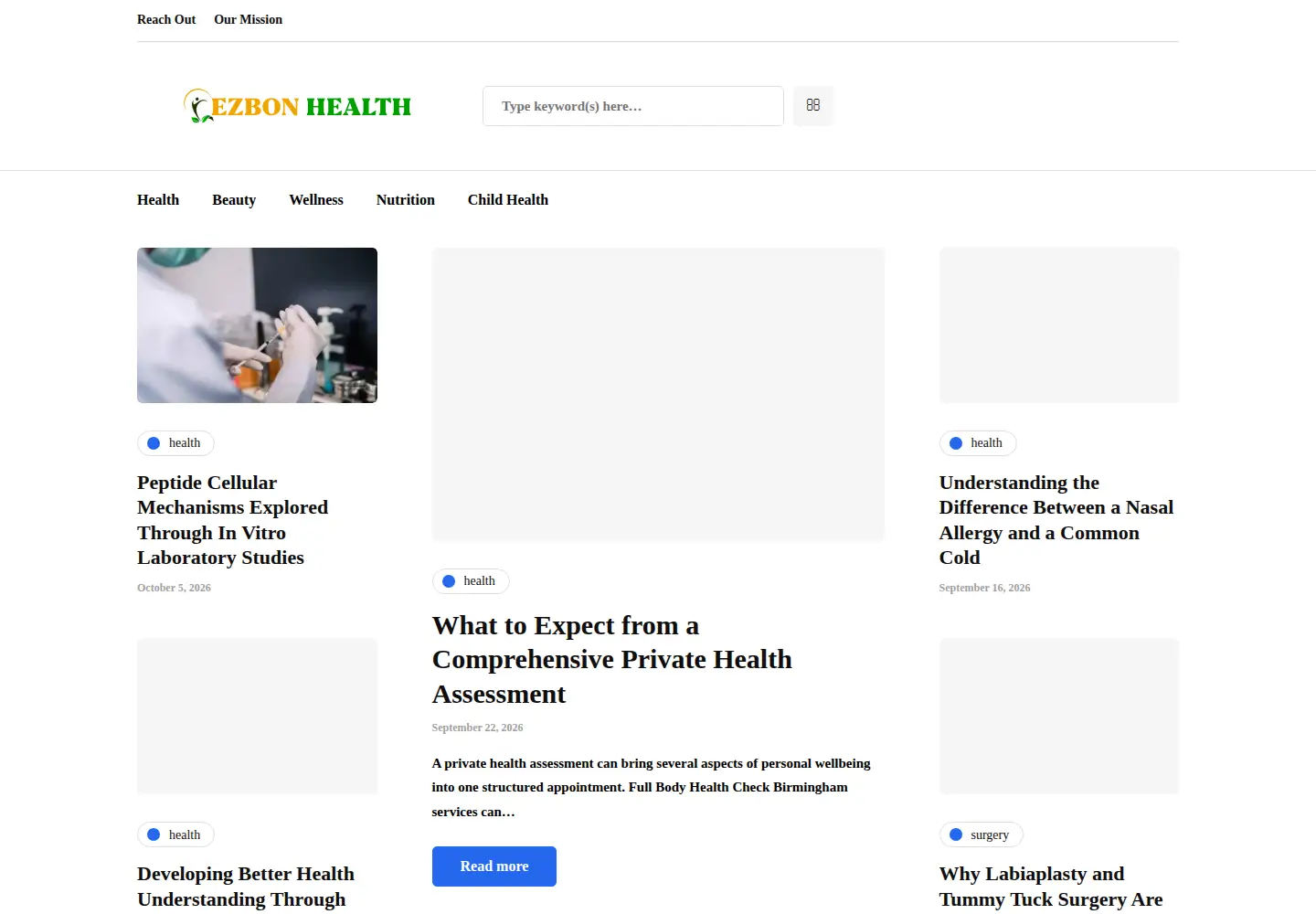The width and height of the screenshot is (1316, 914).
Task: Open Nasal Allergy and Common Cold article
Action: pos(1056,520)
